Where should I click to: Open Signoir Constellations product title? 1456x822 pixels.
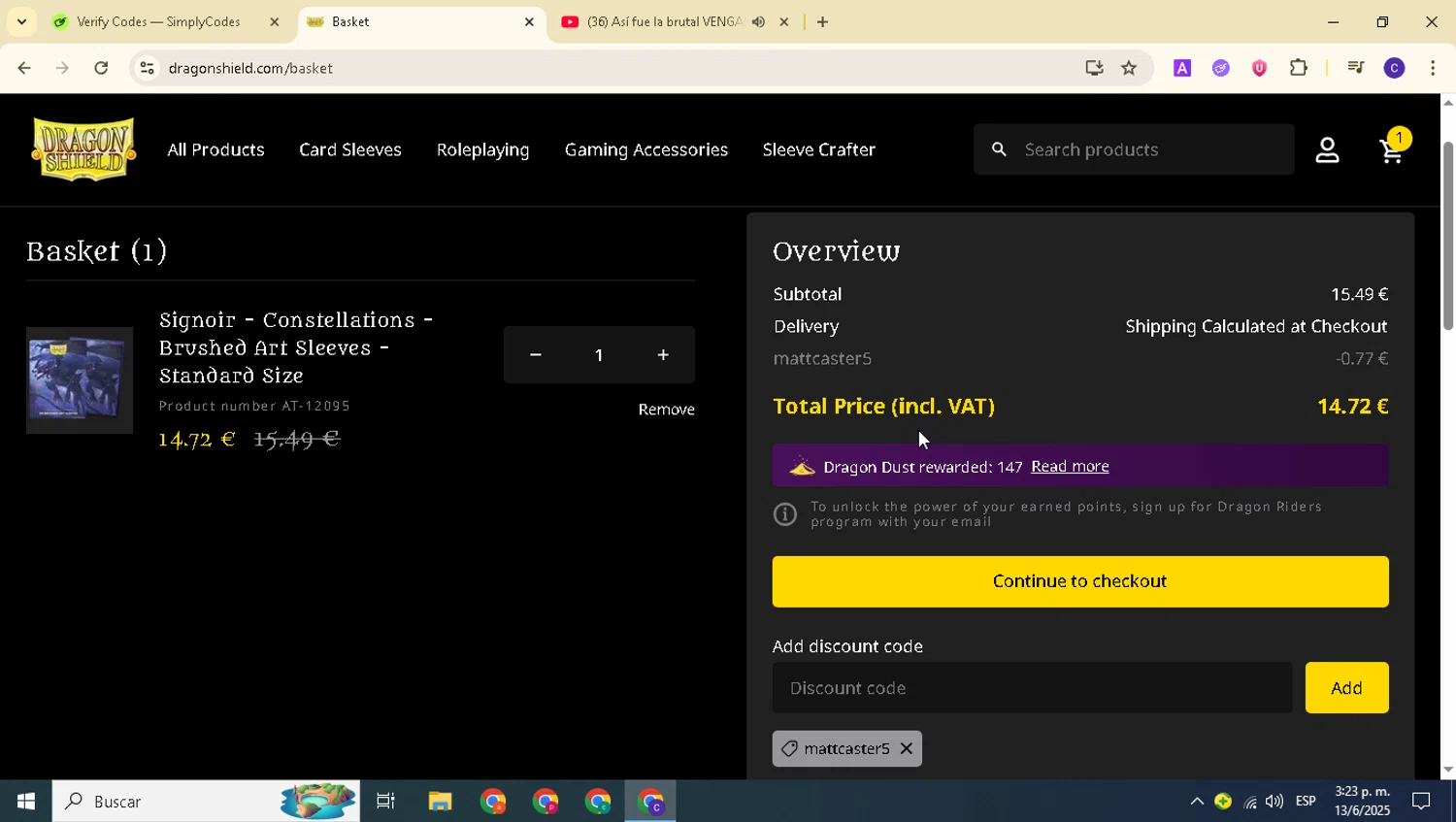296,347
